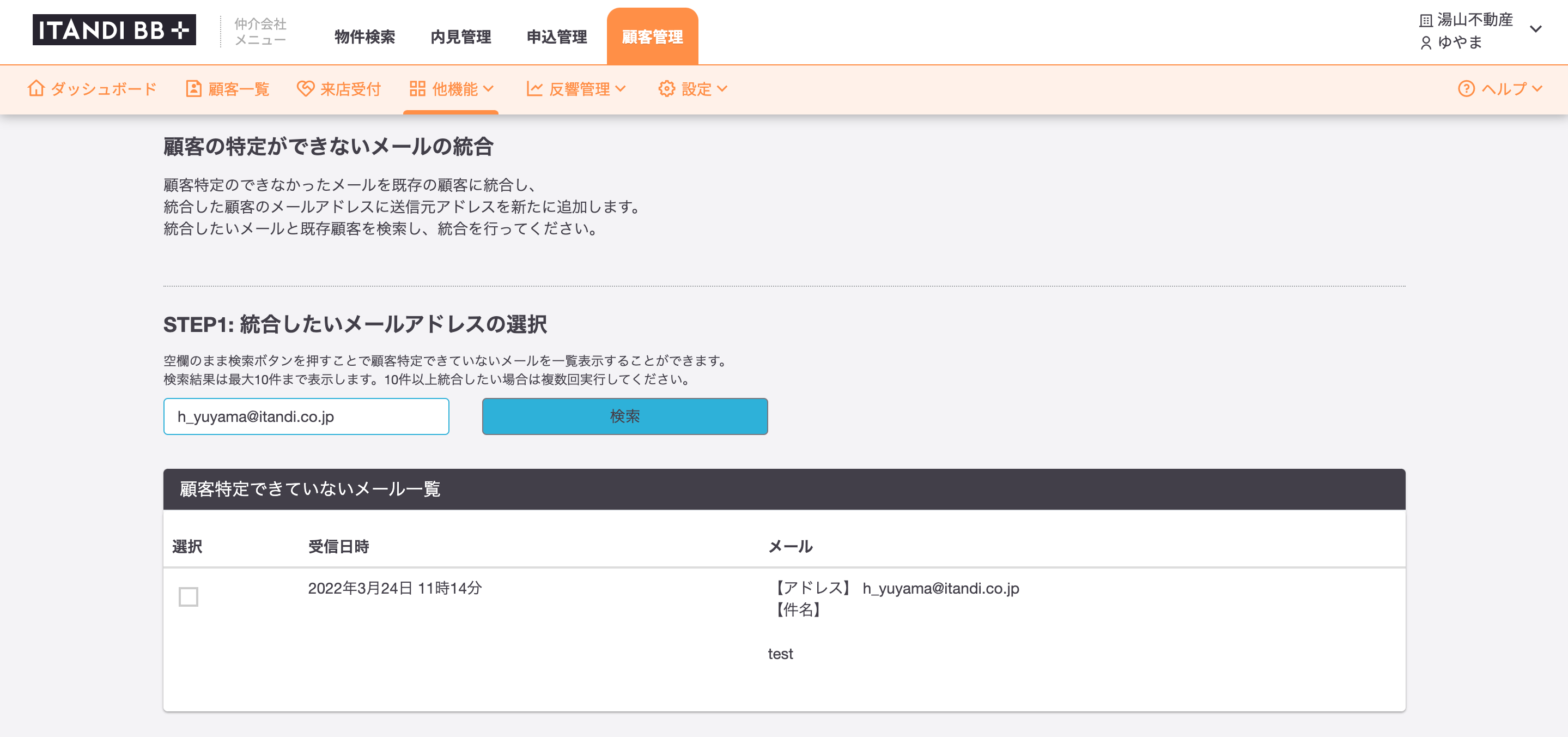The image size is (1568, 737).
Task: Click the test mail body text
Action: click(x=780, y=654)
